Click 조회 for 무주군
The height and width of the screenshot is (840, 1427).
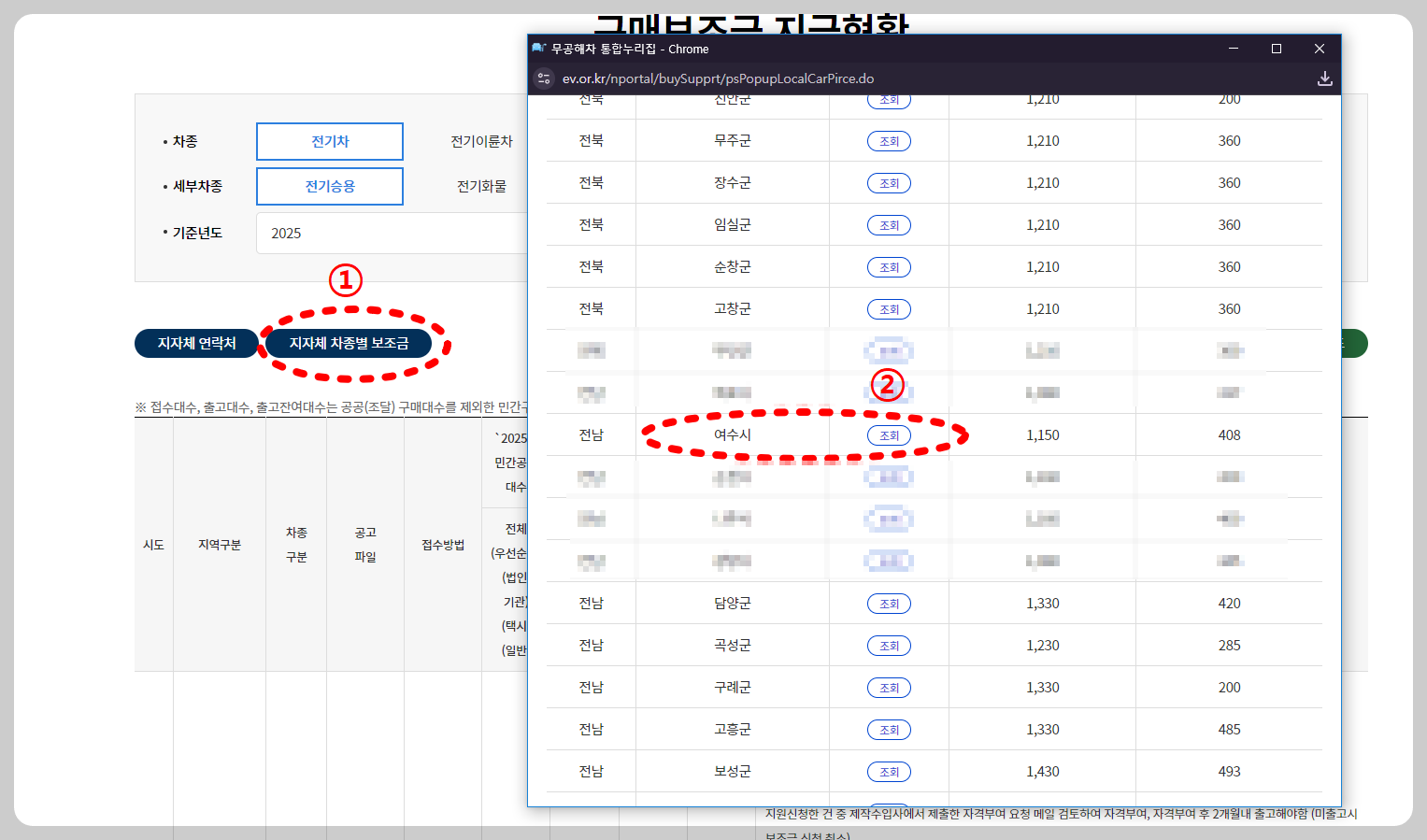pyautogui.click(x=889, y=140)
